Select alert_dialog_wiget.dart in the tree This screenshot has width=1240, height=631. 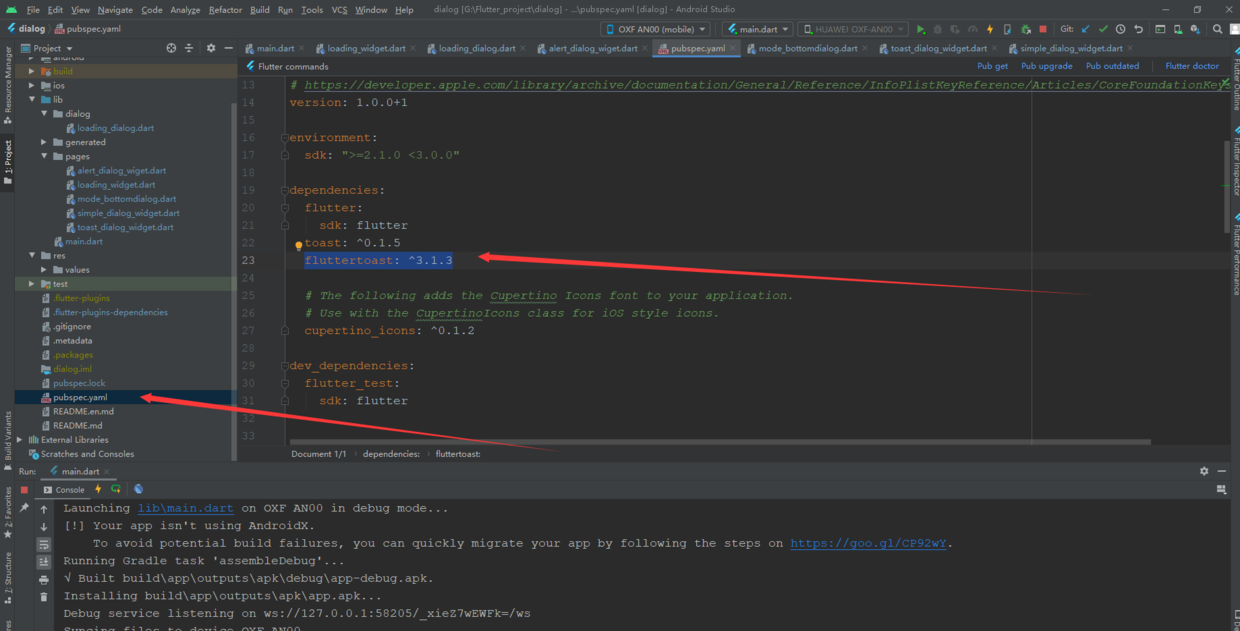click(x=121, y=170)
